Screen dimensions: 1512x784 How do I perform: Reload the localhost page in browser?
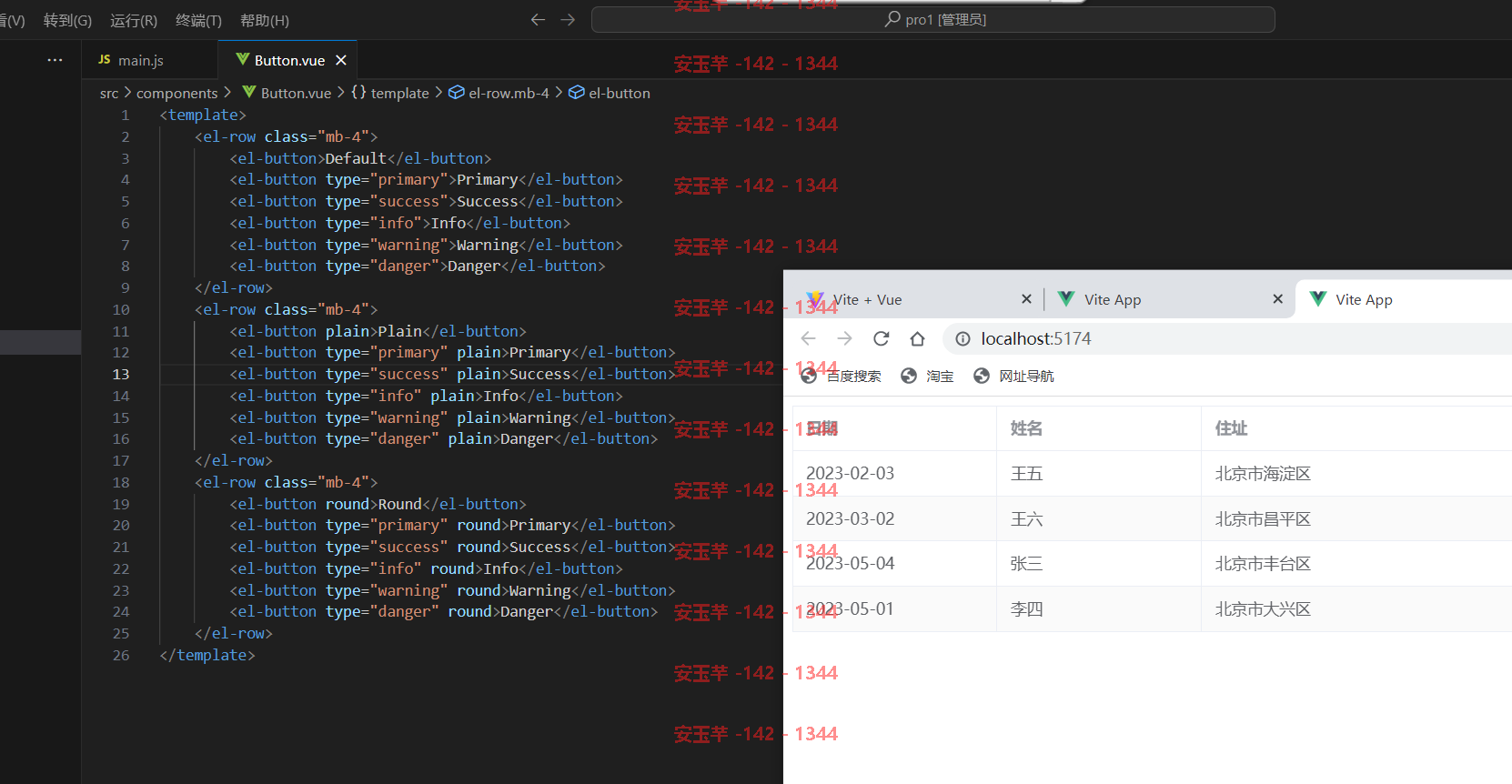tap(881, 338)
